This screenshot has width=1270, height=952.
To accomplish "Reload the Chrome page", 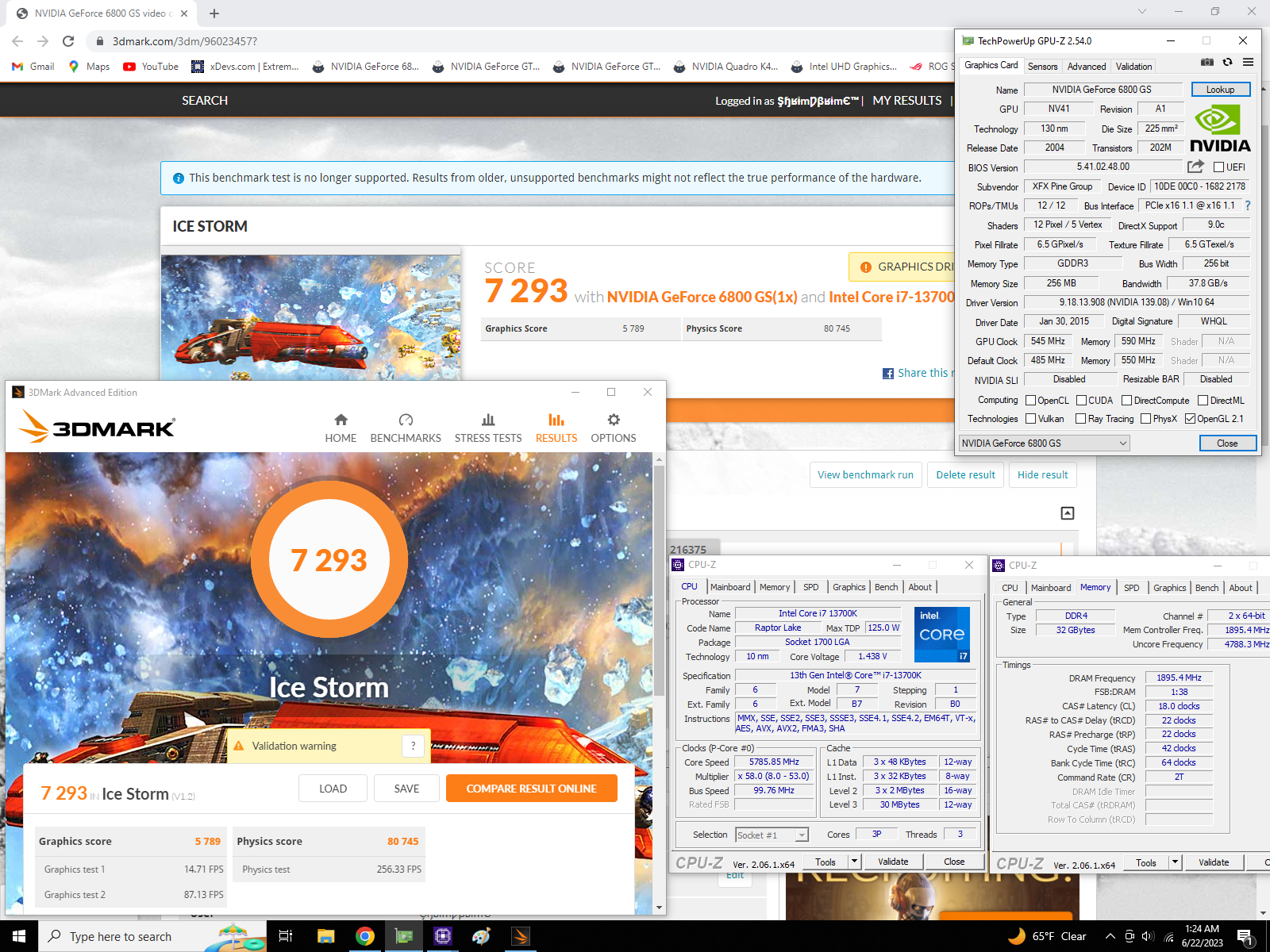I will pyautogui.click(x=68, y=41).
